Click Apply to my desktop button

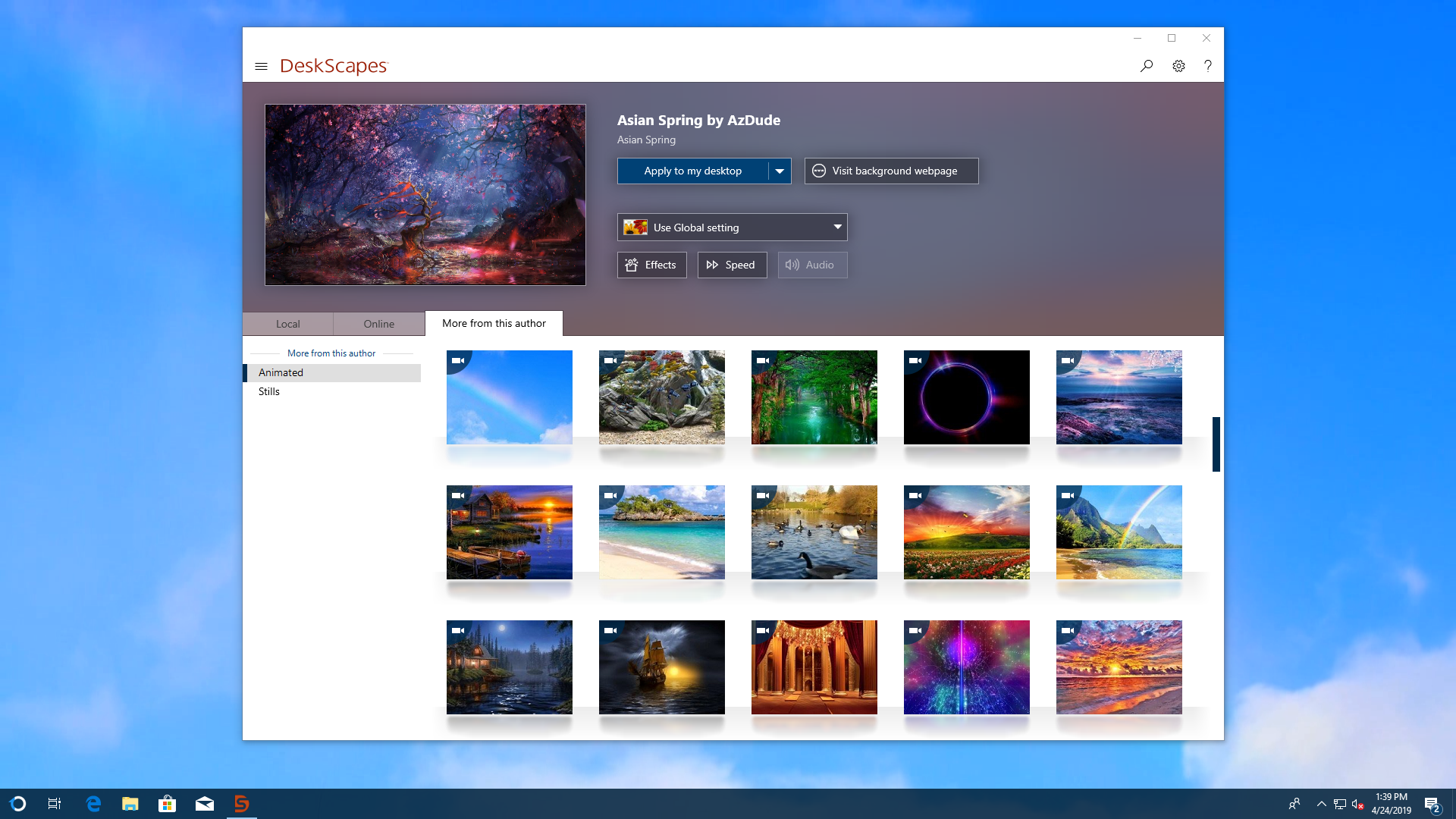pos(692,171)
